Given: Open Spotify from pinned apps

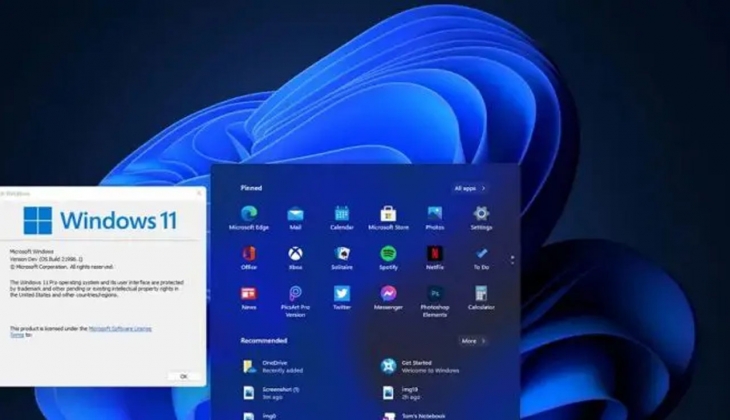Looking at the screenshot, I should [x=388, y=258].
